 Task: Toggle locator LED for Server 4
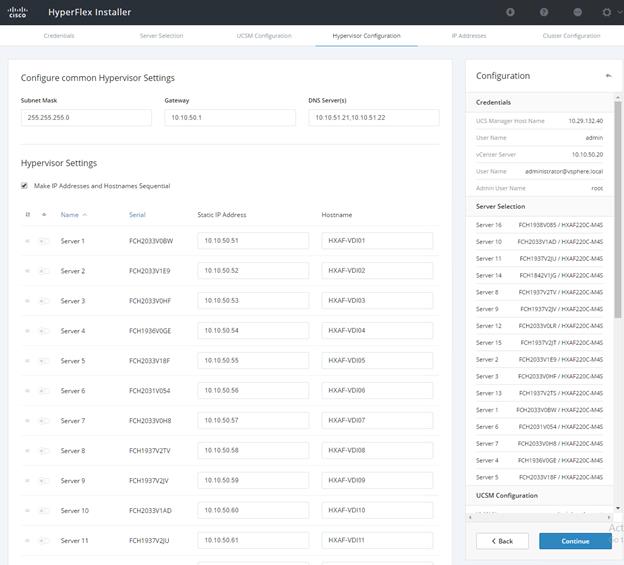[44, 331]
